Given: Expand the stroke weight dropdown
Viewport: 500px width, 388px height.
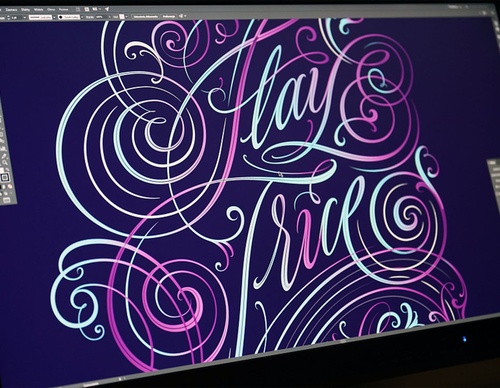Looking at the screenshot, I should point(25,17).
